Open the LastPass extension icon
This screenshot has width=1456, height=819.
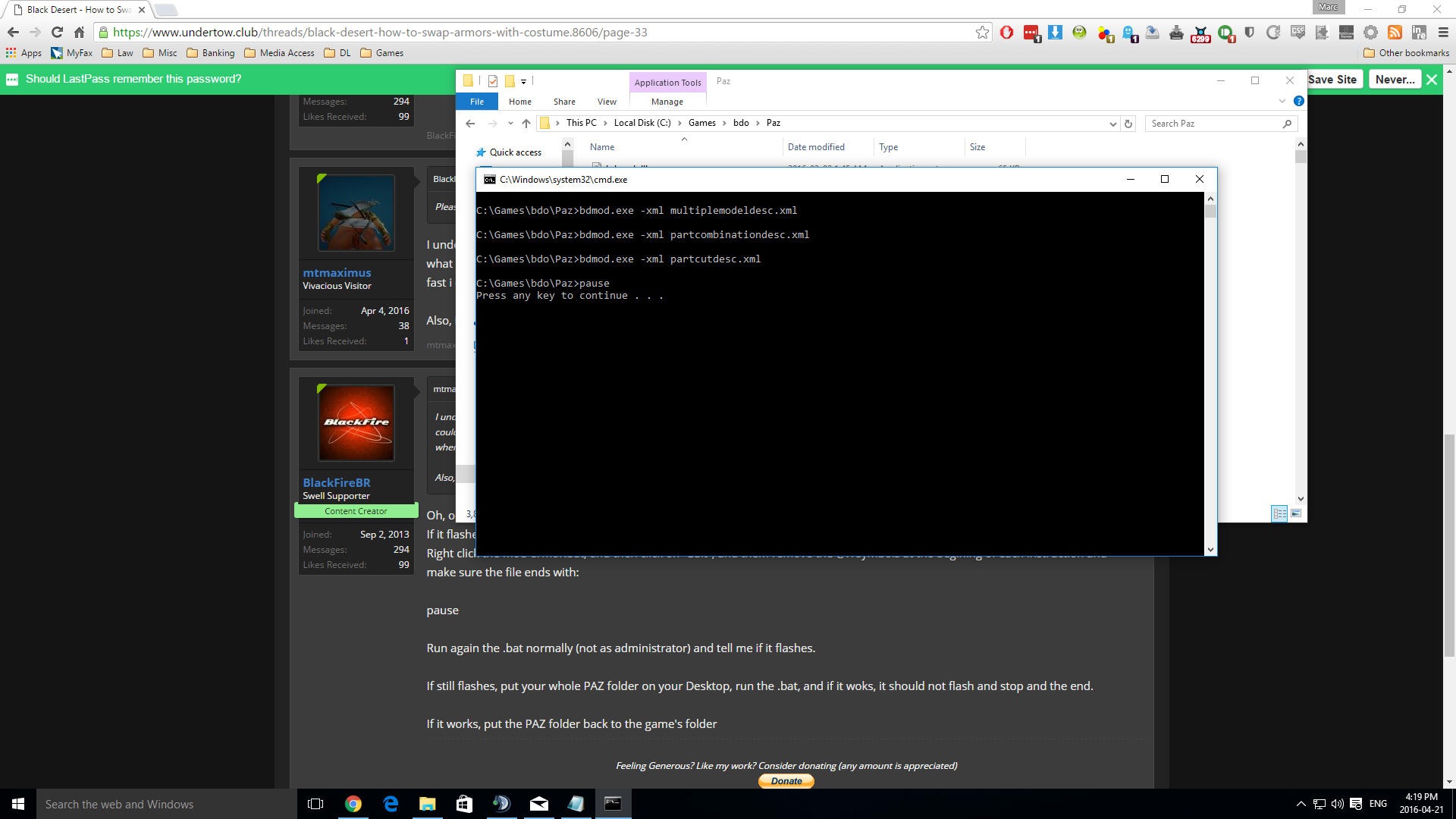click(x=1031, y=33)
